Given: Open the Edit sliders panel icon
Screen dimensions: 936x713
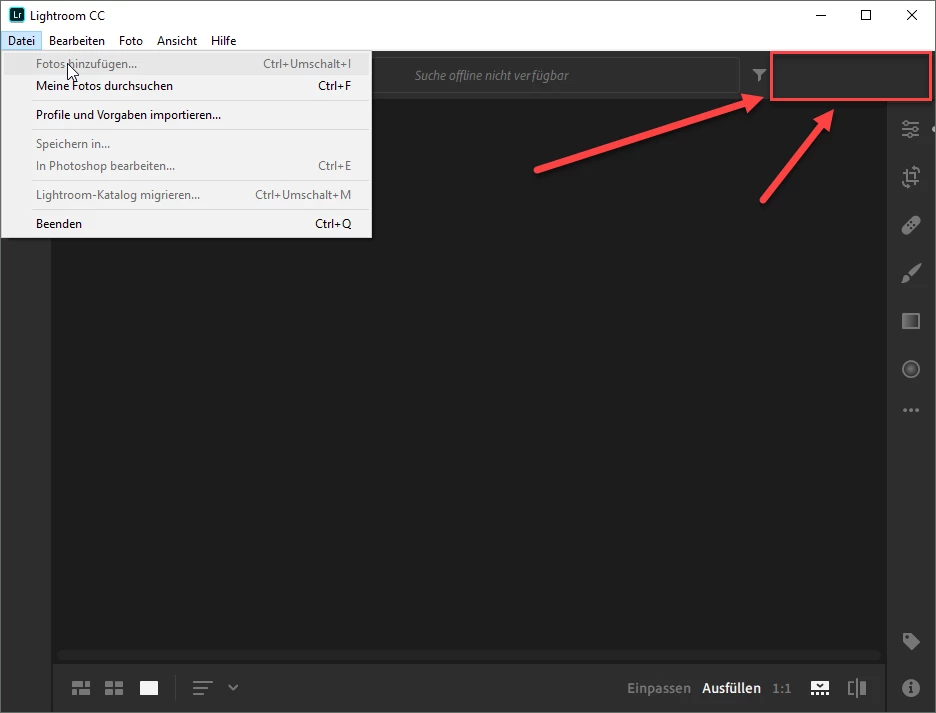Looking at the screenshot, I should coord(910,129).
